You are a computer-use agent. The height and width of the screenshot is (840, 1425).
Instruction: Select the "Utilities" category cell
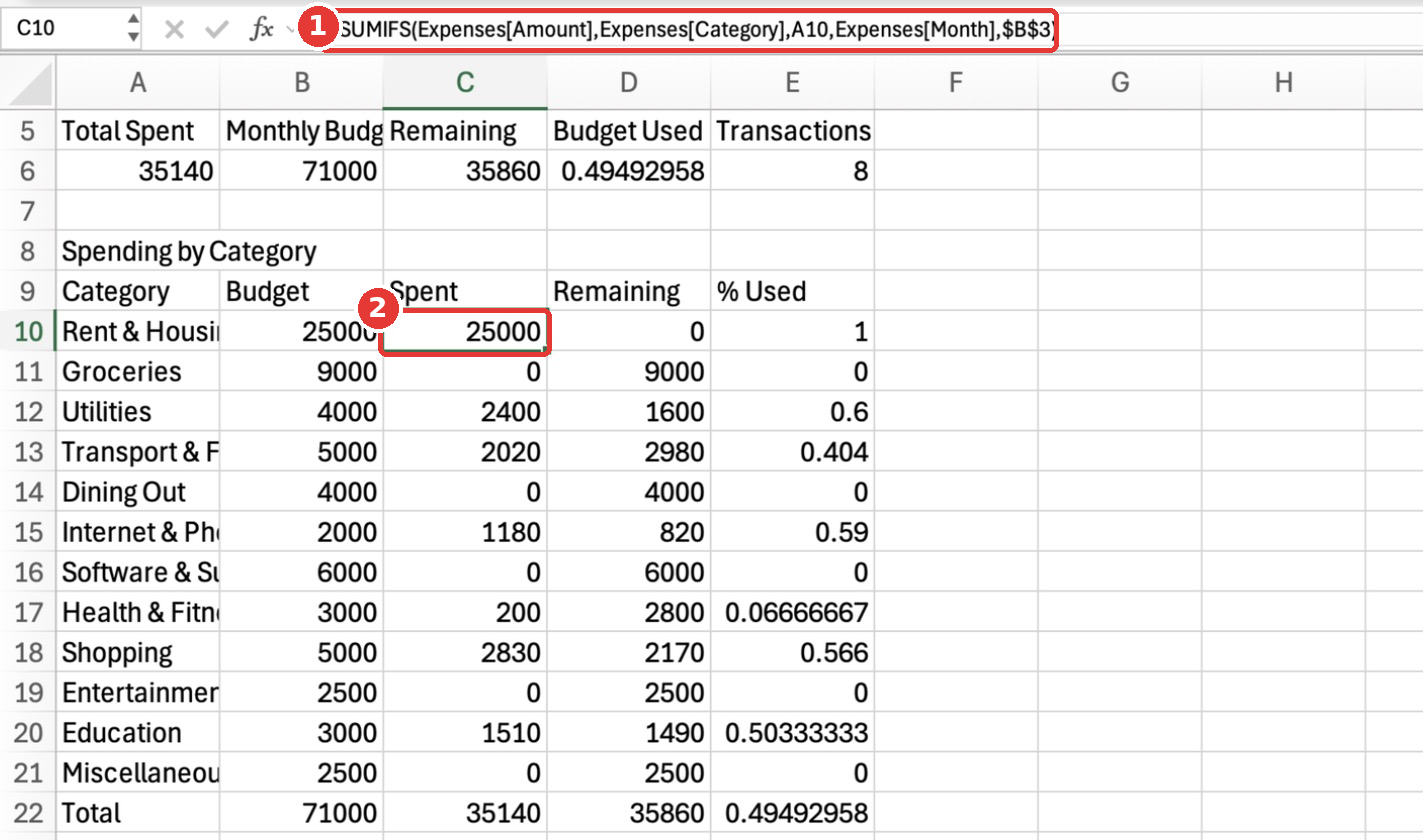coord(138,411)
